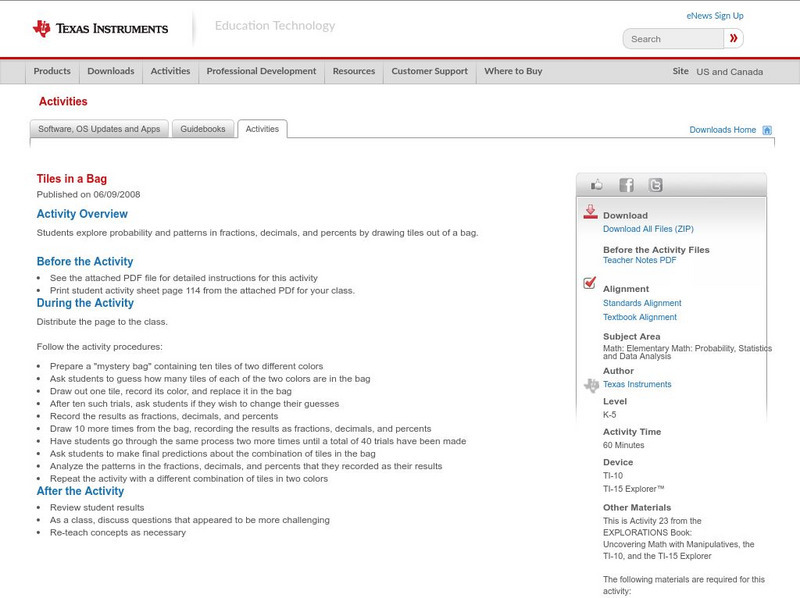Viewport: 800px width, 598px height.
Task: Open the Products menu
Action: (x=52, y=71)
